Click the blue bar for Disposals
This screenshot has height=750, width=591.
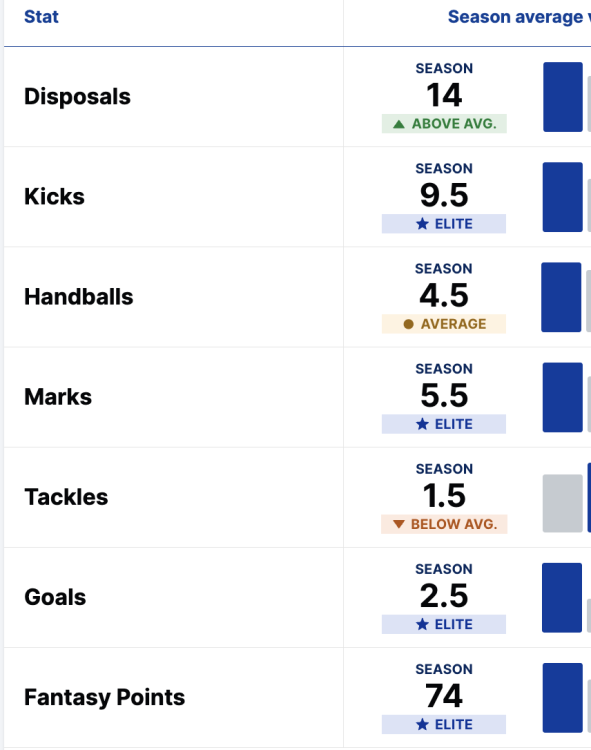563,97
